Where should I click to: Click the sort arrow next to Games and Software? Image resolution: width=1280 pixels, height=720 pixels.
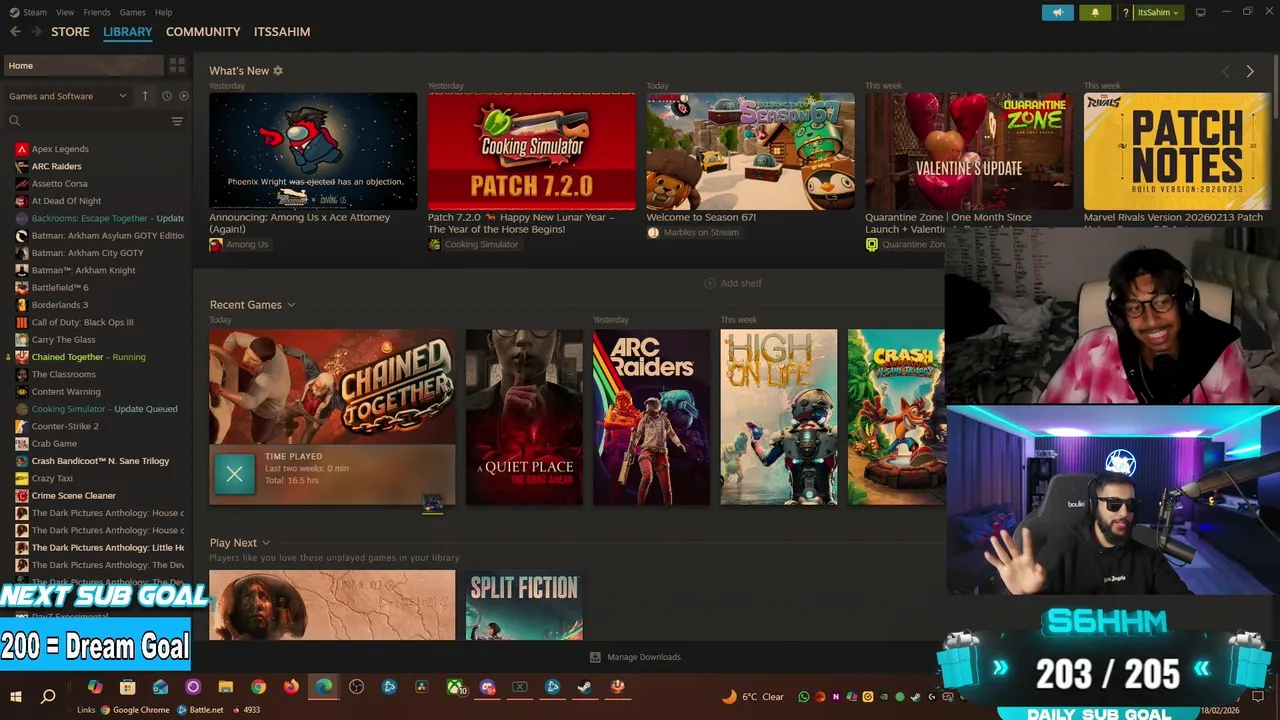point(145,96)
